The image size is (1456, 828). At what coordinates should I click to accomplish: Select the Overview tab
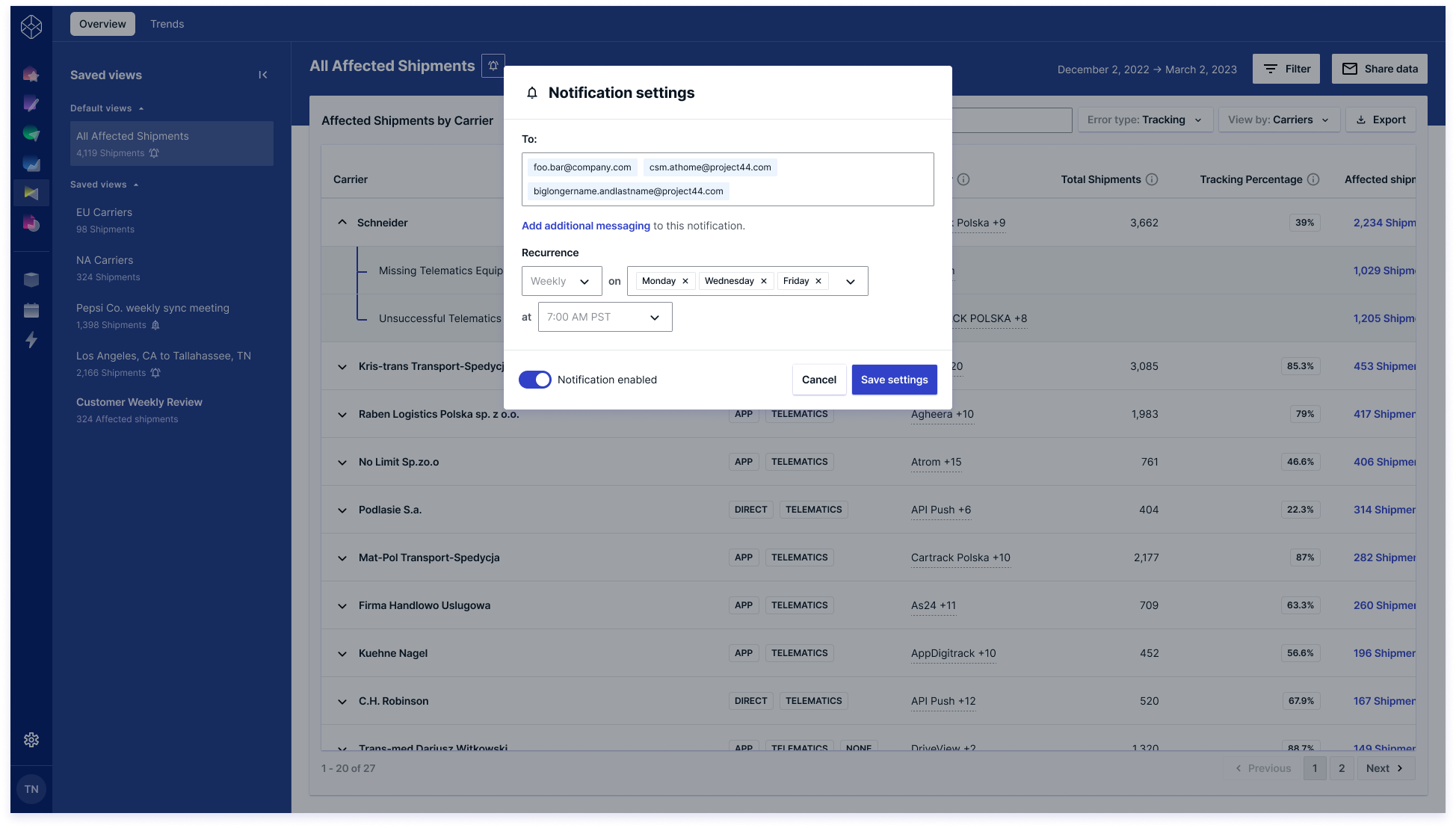[x=102, y=24]
